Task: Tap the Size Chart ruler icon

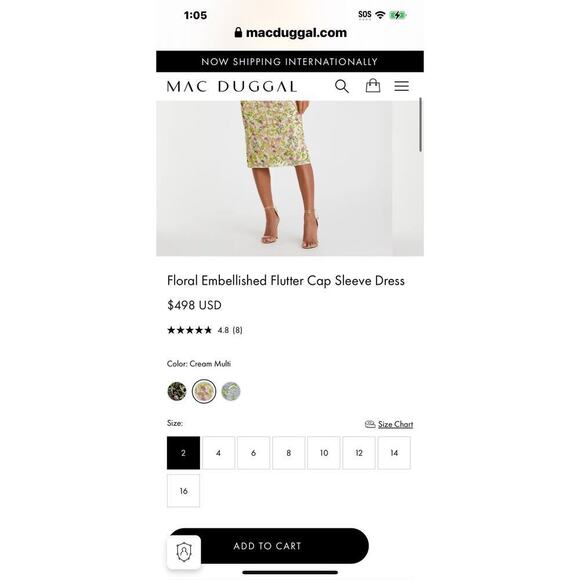Action: (x=370, y=424)
